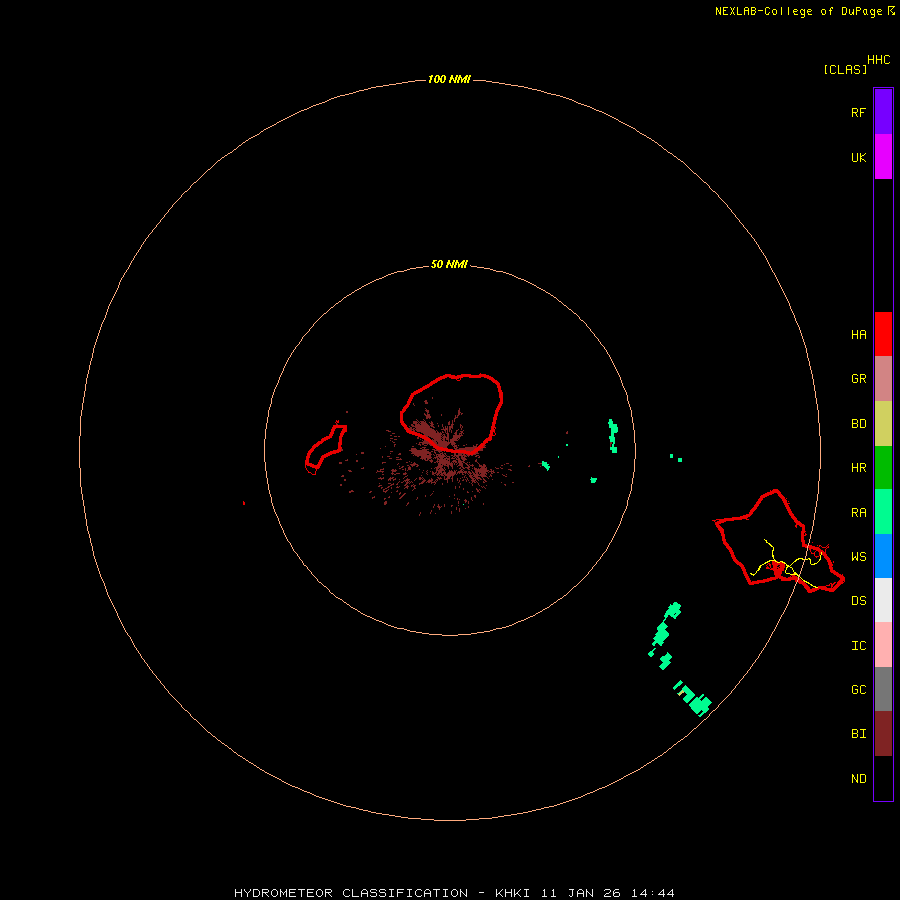Click the WS legend label
Image resolution: width=900 pixels, height=900 pixels.
coord(858,556)
